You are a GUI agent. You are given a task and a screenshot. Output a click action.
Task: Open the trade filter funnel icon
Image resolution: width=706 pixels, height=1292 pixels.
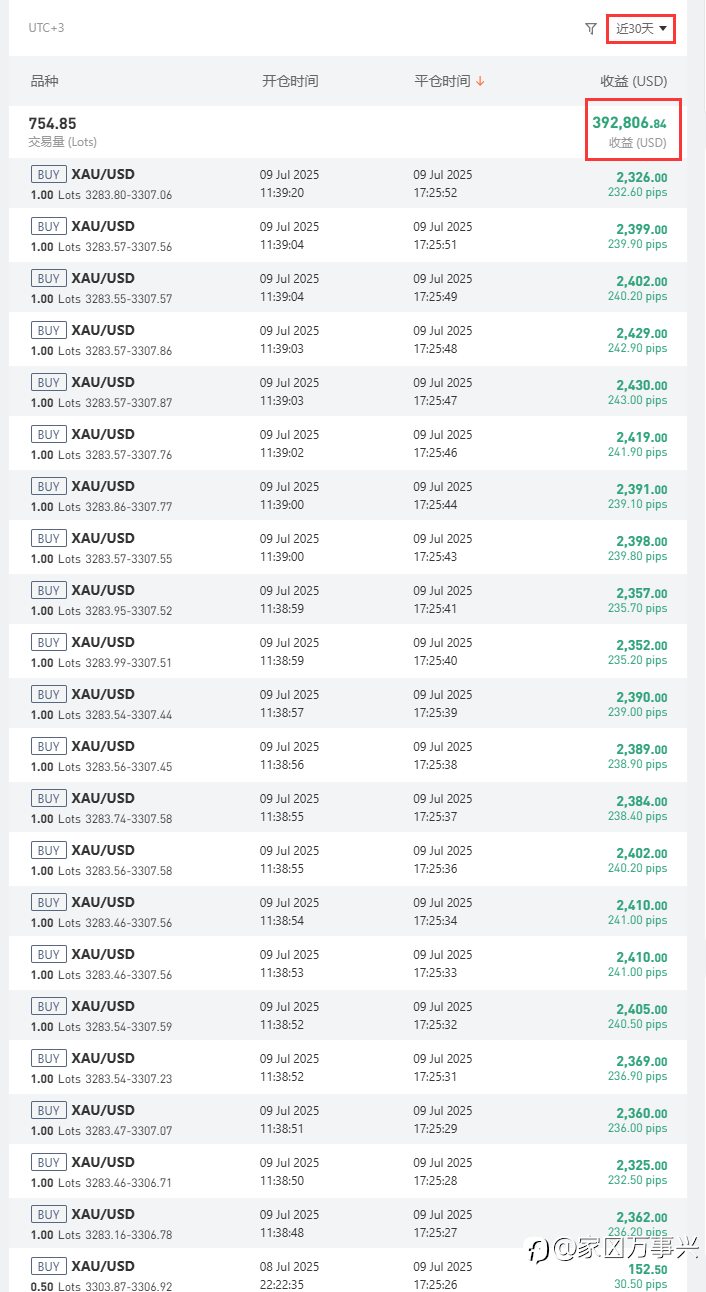point(591,29)
